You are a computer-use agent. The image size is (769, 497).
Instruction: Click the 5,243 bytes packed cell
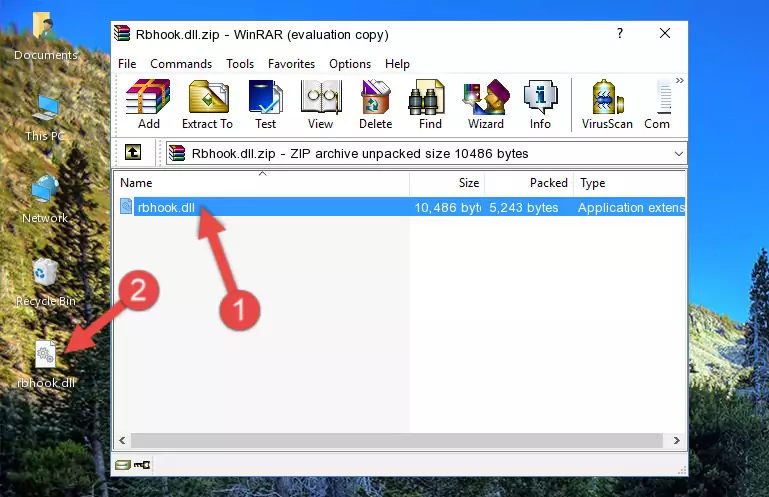click(524, 208)
